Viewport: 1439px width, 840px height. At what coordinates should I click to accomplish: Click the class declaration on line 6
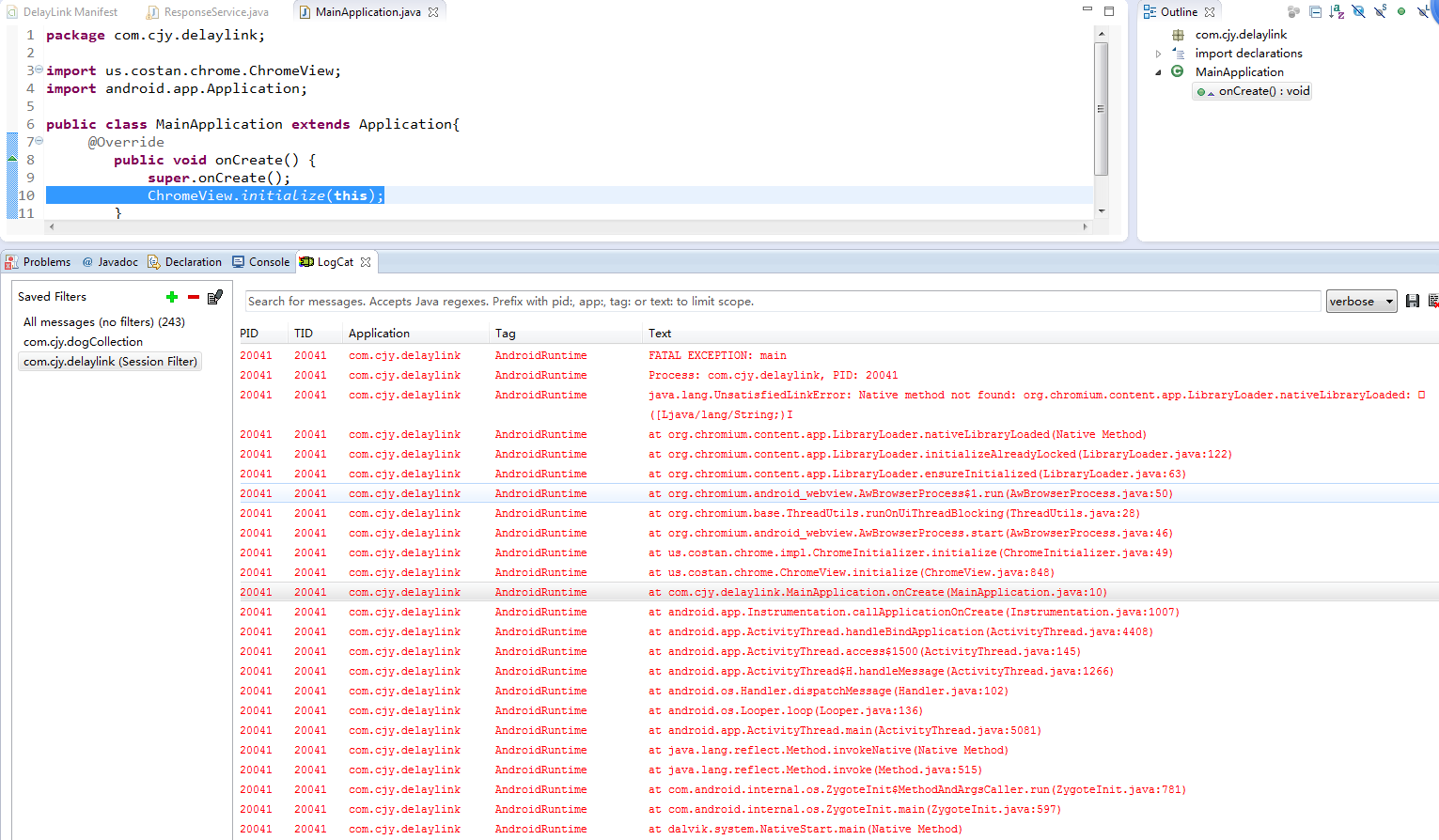tap(253, 124)
